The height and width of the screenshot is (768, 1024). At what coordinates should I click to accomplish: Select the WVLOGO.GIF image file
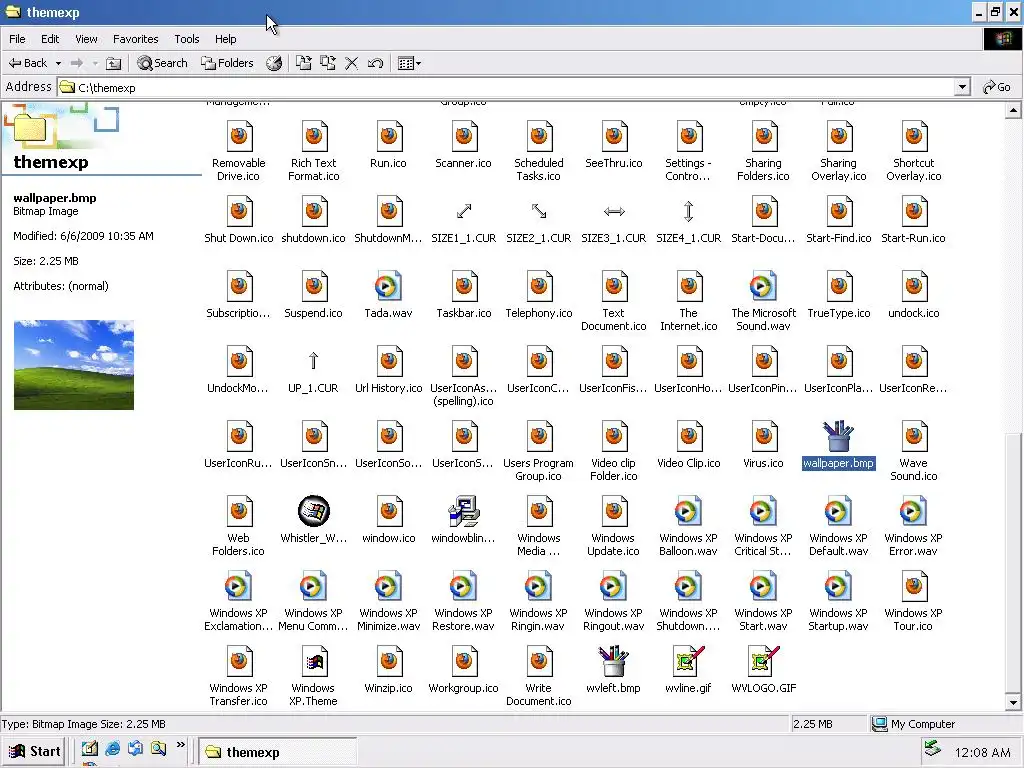click(763, 671)
